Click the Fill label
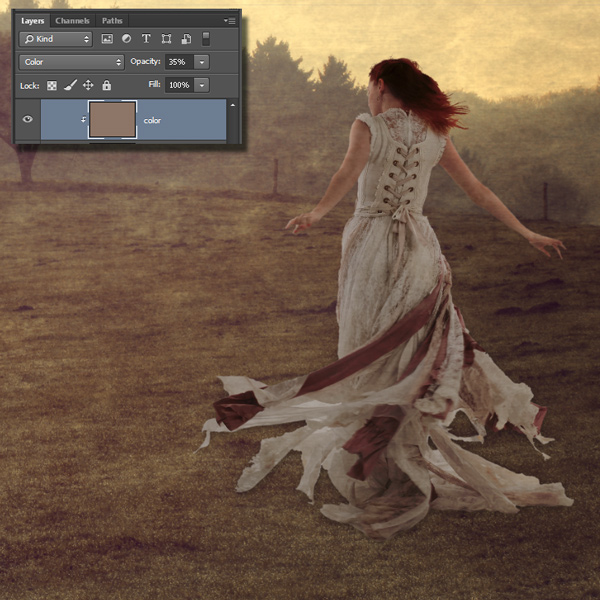 (154, 84)
